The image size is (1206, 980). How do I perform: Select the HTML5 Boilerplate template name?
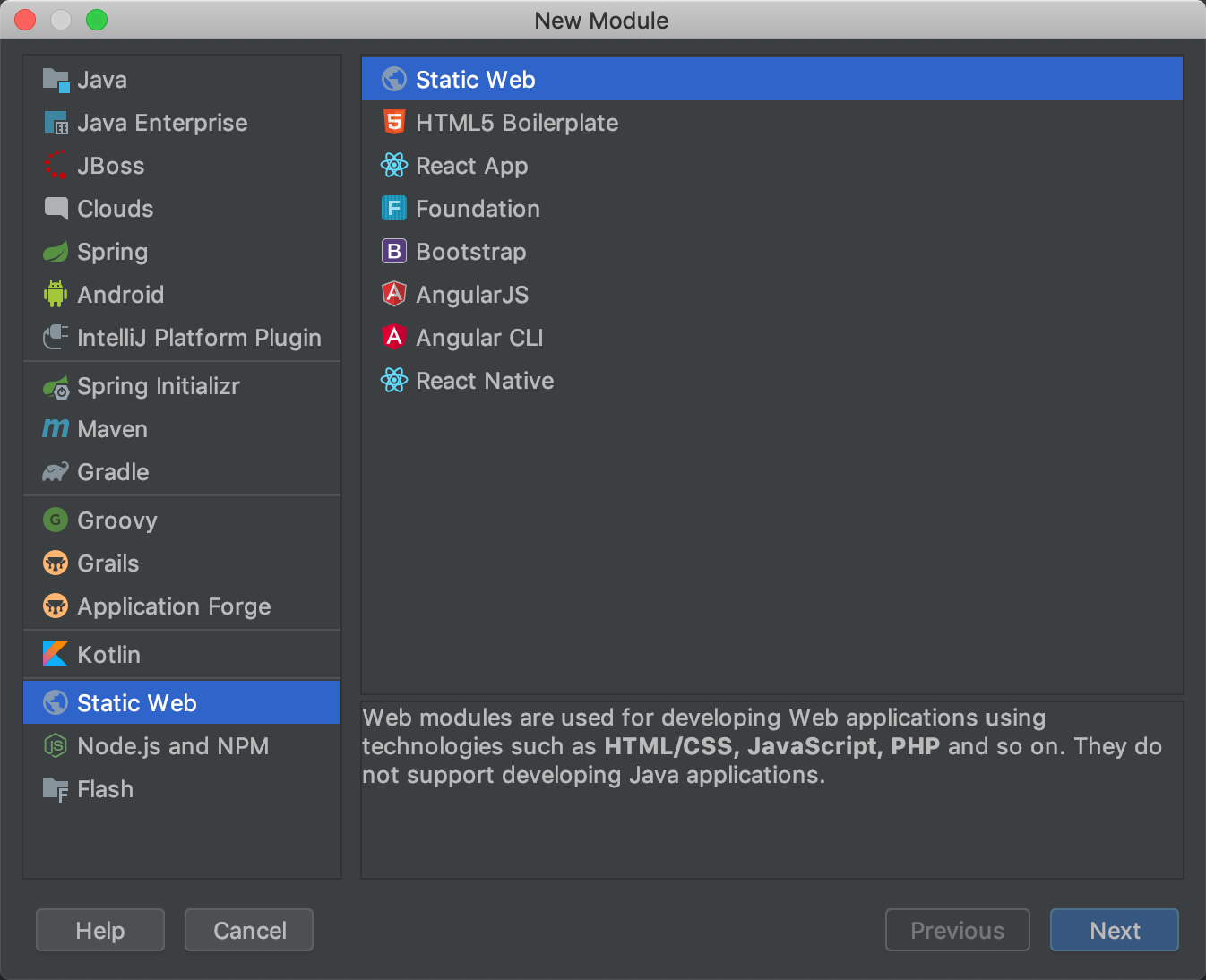[x=517, y=123]
